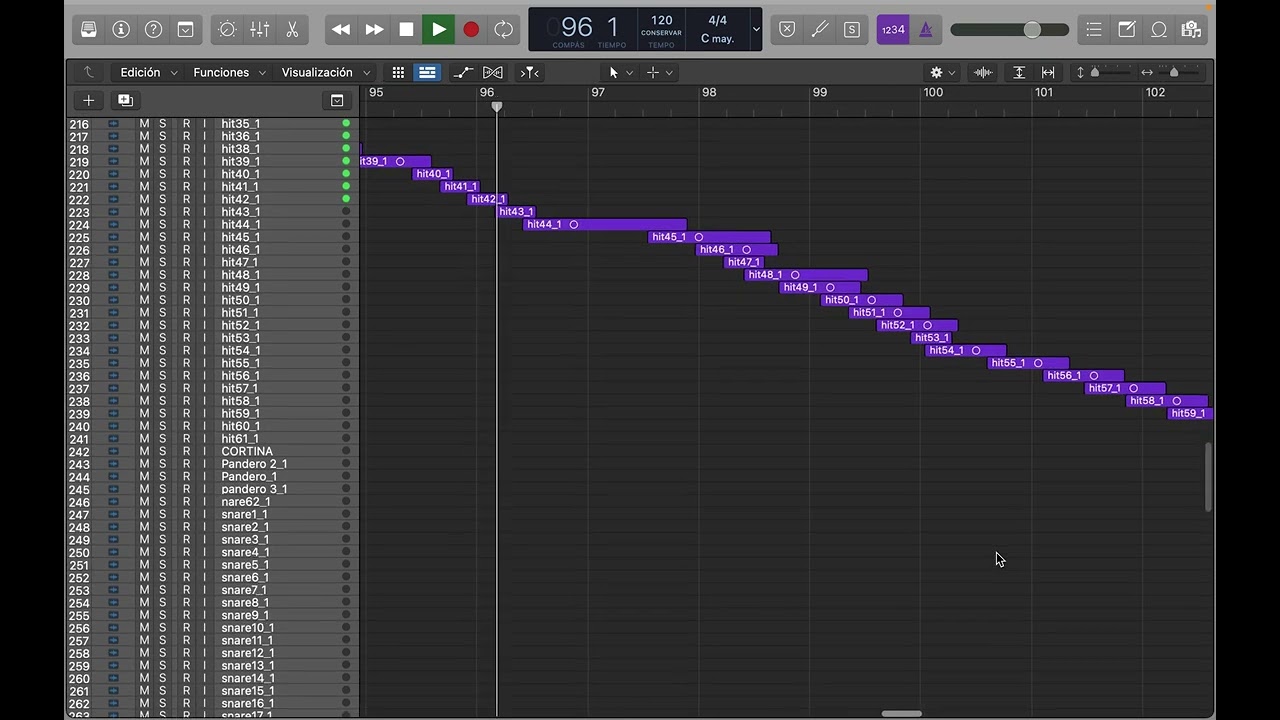Open Smart Controls dial icon
The width and height of the screenshot is (1280, 720).
[x=227, y=30]
